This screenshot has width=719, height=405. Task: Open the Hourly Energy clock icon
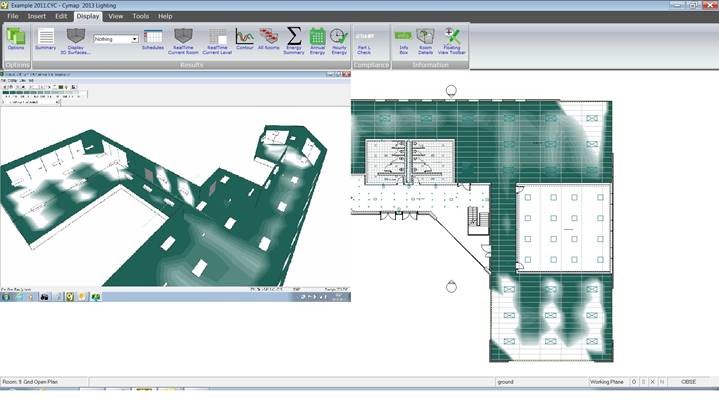click(x=339, y=41)
